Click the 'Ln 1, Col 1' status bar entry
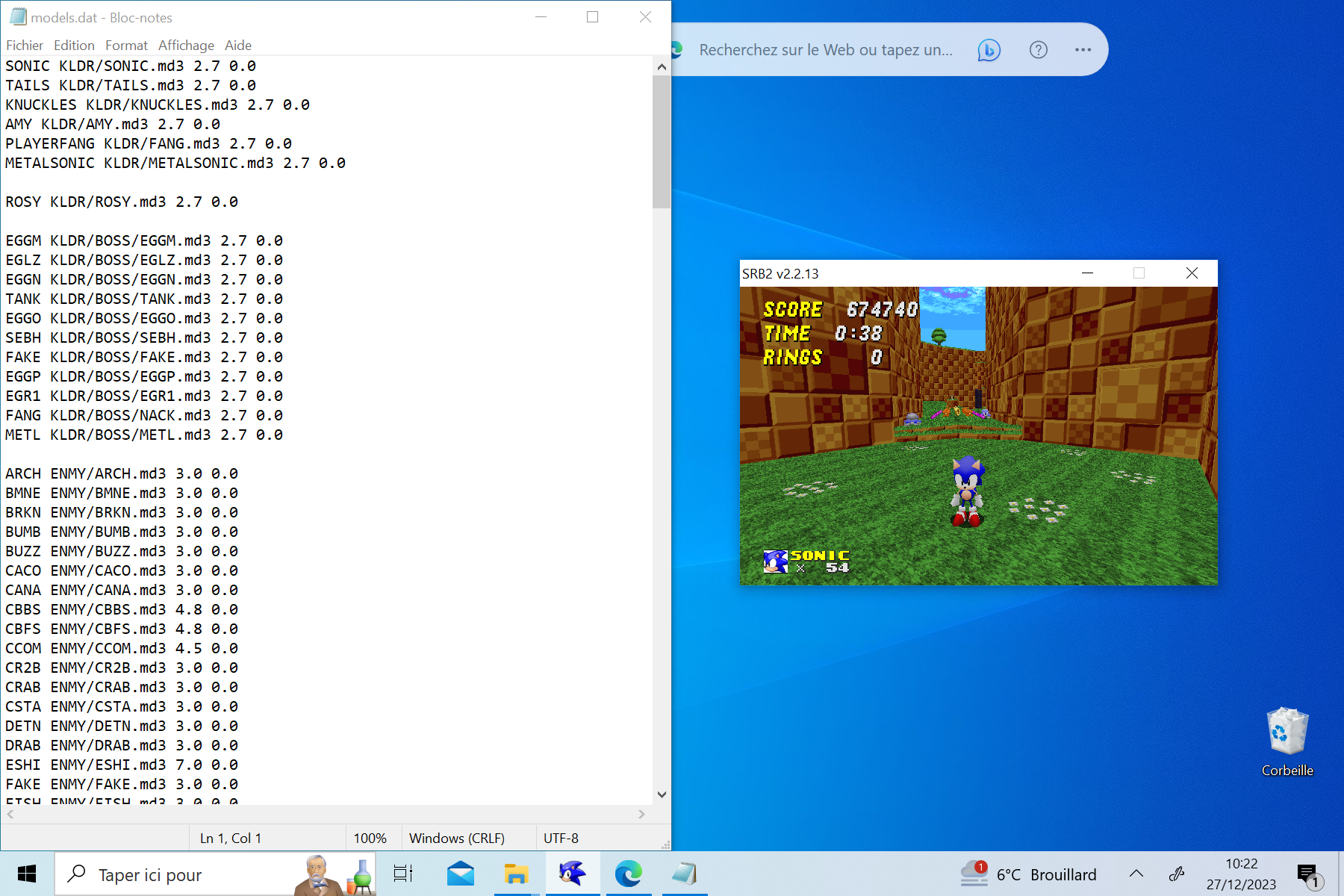Image resolution: width=1344 pixels, height=896 pixels. tap(231, 839)
